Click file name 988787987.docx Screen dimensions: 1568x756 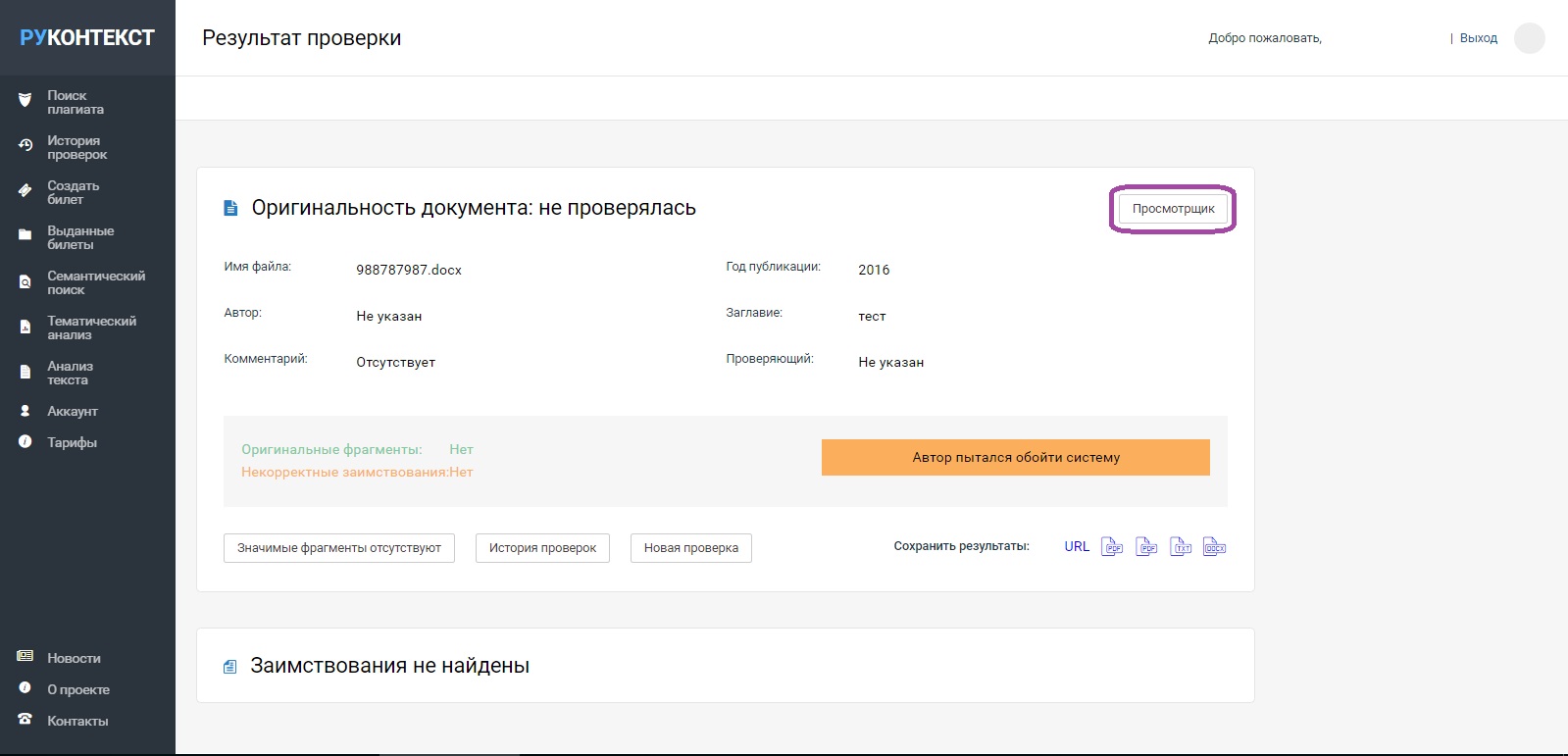tap(409, 270)
